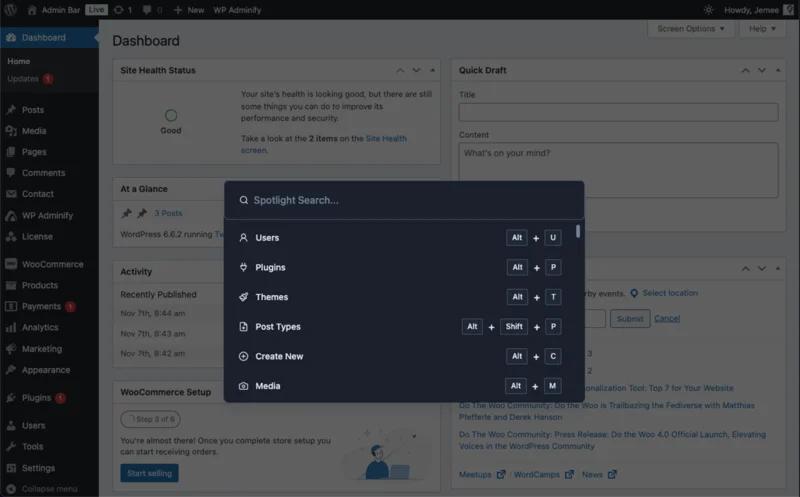This screenshot has height=497, width=800.
Task: Open the News external link
Action: pos(599,475)
